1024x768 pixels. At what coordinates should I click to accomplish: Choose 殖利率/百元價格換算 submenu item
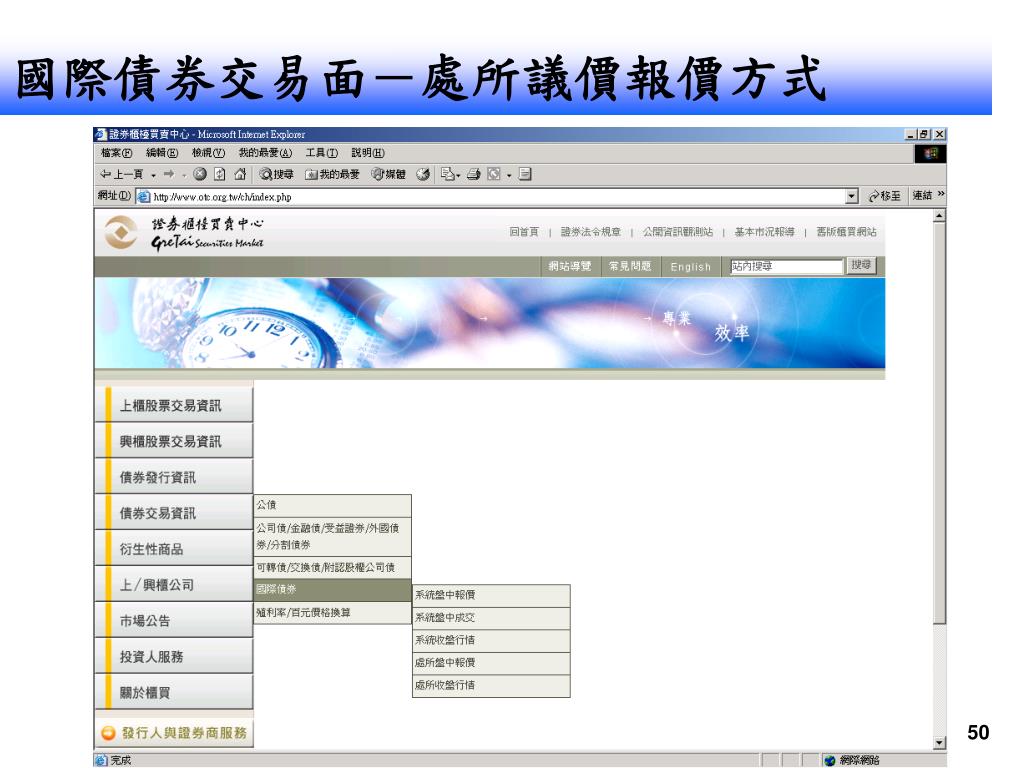click(332, 613)
